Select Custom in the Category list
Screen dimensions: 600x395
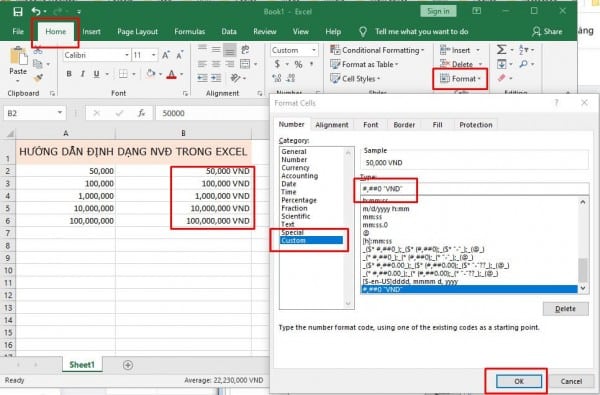pyautogui.click(x=311, y=240)
